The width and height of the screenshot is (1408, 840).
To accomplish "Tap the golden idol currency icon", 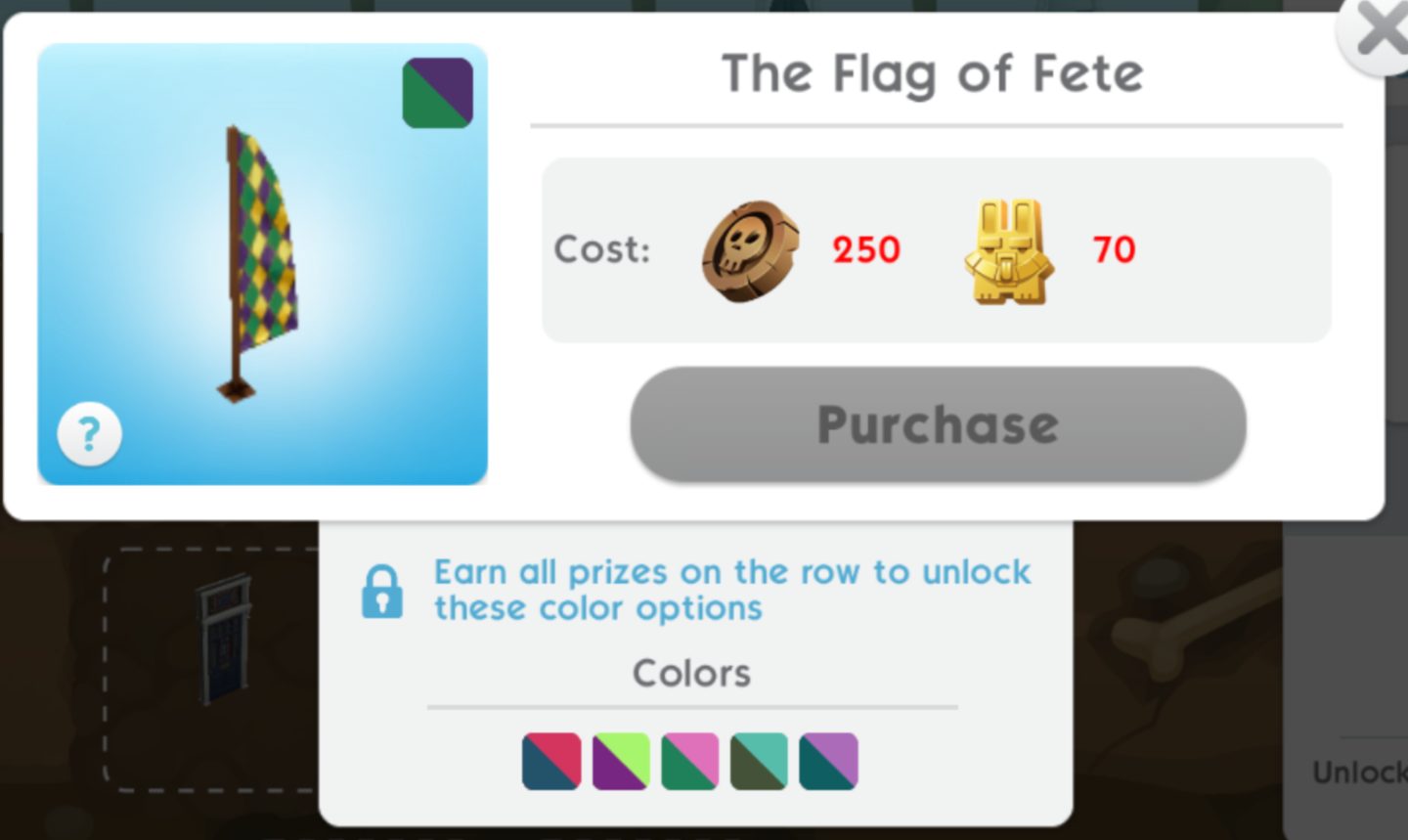I will click(x=1009, y=251).
